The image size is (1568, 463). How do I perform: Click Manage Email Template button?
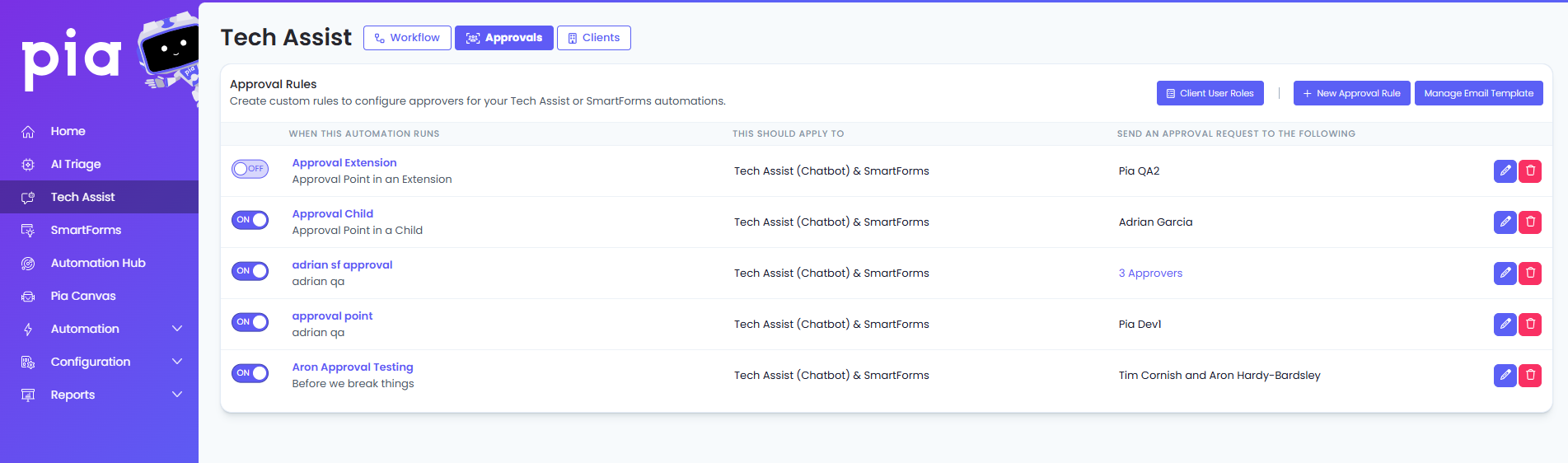[1478, 93]
